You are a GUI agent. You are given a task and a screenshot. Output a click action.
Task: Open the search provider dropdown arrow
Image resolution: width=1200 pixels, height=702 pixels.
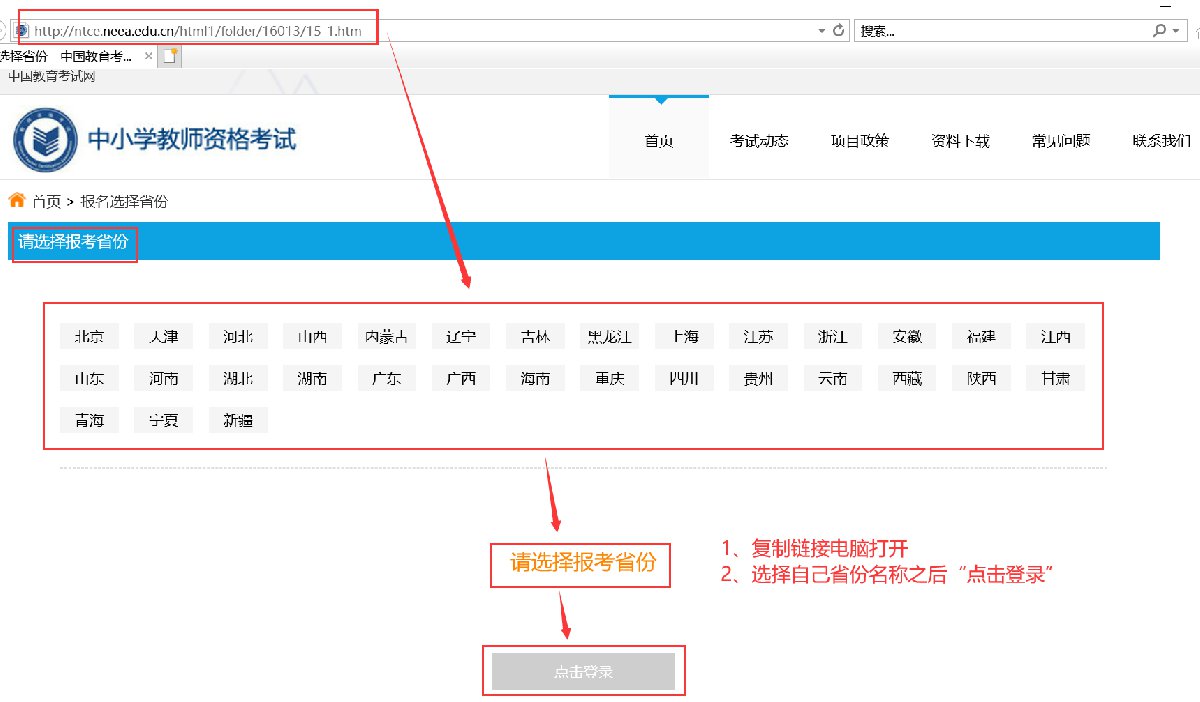coord(1175,31)
